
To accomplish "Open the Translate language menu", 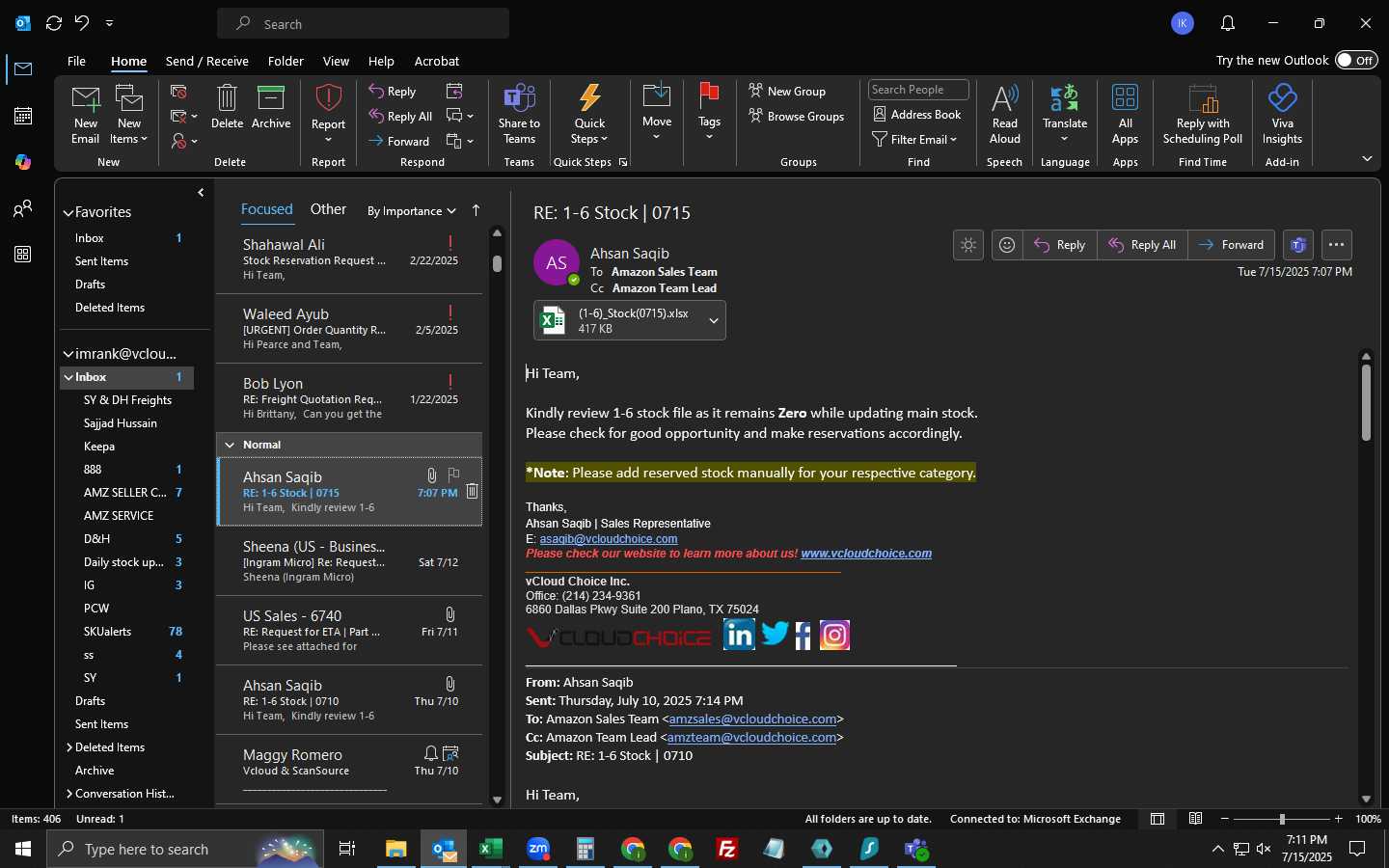I will pyautogui.click(x=1065, y=114).
